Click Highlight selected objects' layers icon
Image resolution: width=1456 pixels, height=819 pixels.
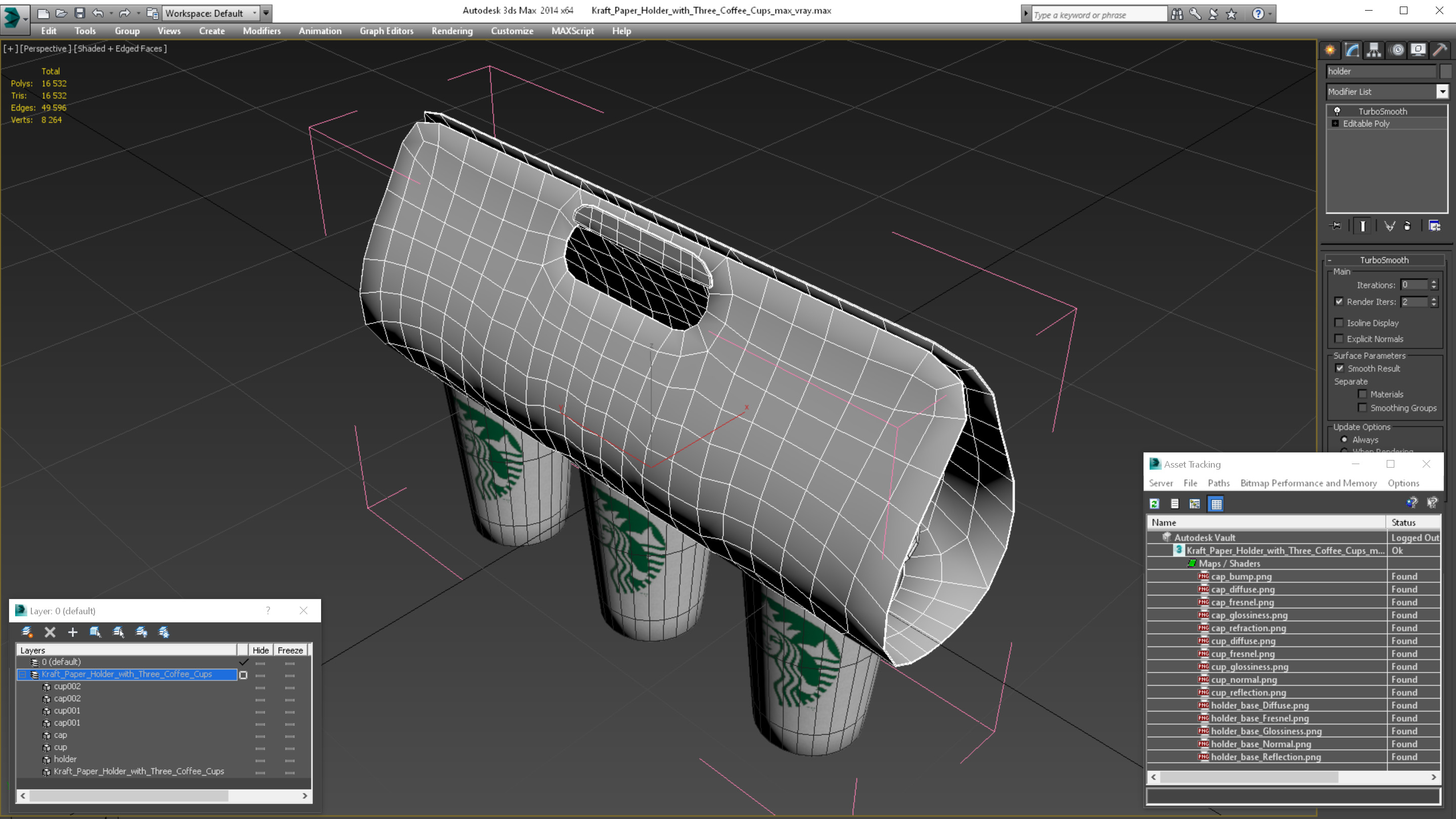[118, 632]
